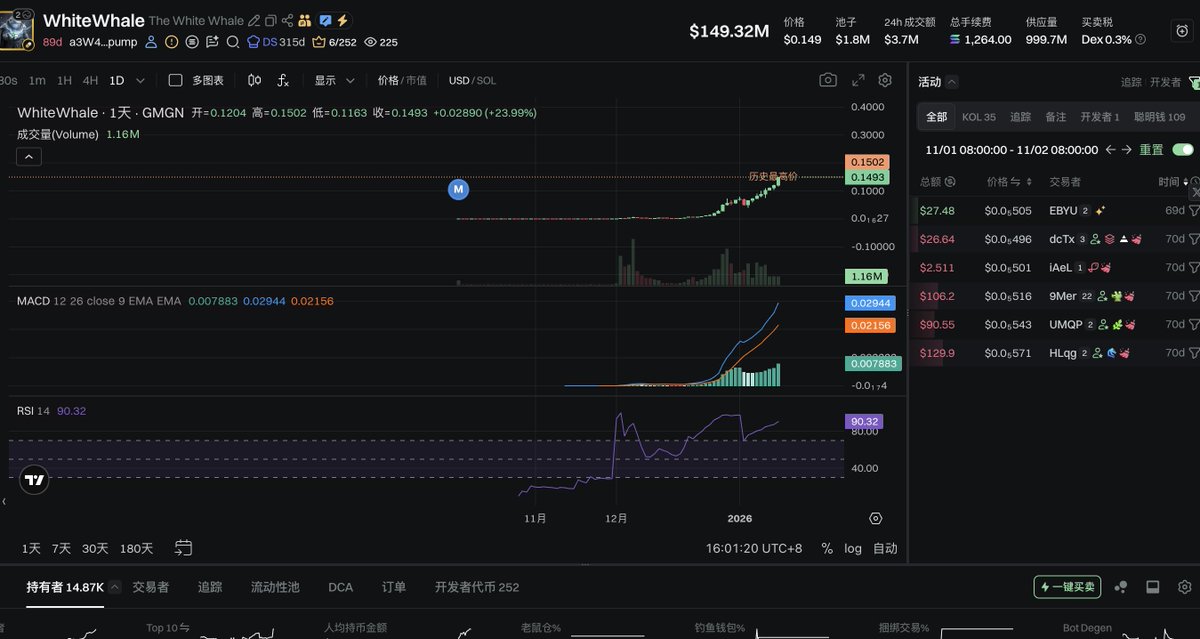The image size is (1200, 639).
Task: Click the panel layout icon in holders bar
Action: coord(1152,587)
